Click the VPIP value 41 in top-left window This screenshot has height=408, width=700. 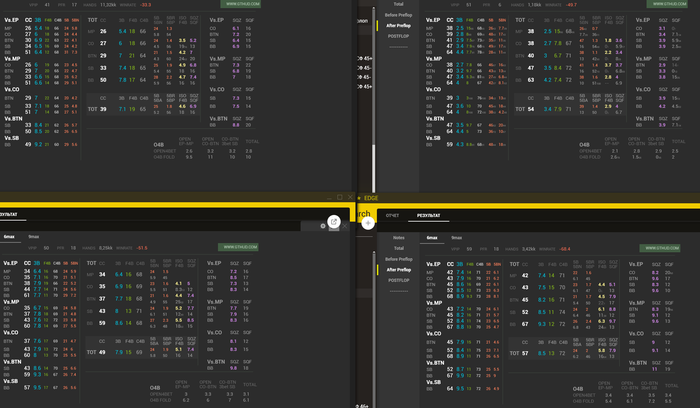[47, 5]
